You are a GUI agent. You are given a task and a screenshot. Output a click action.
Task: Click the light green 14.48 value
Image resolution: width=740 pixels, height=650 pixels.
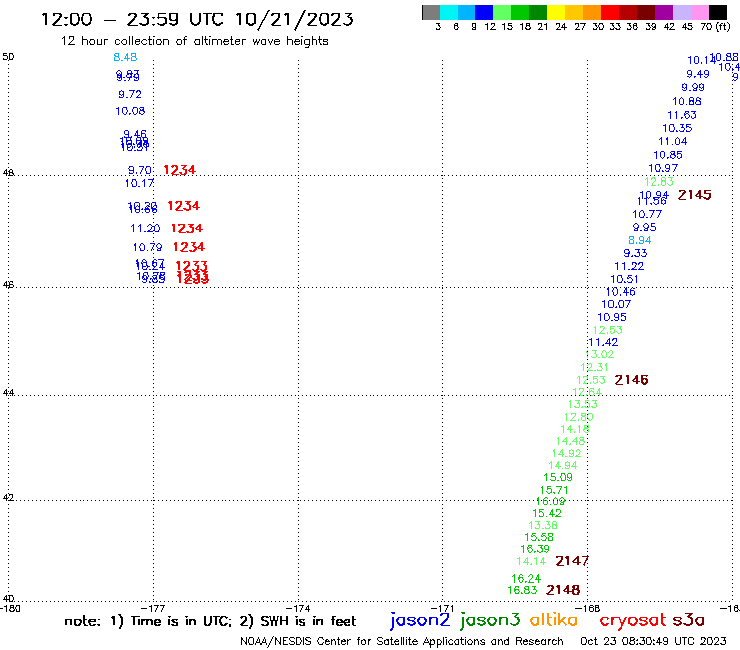click(x=571, y=441)
